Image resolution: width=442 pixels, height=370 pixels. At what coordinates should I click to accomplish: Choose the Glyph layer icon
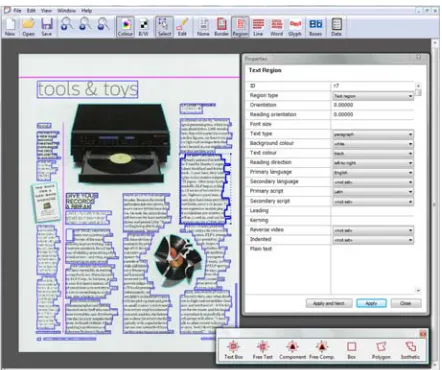coord(295,27)
